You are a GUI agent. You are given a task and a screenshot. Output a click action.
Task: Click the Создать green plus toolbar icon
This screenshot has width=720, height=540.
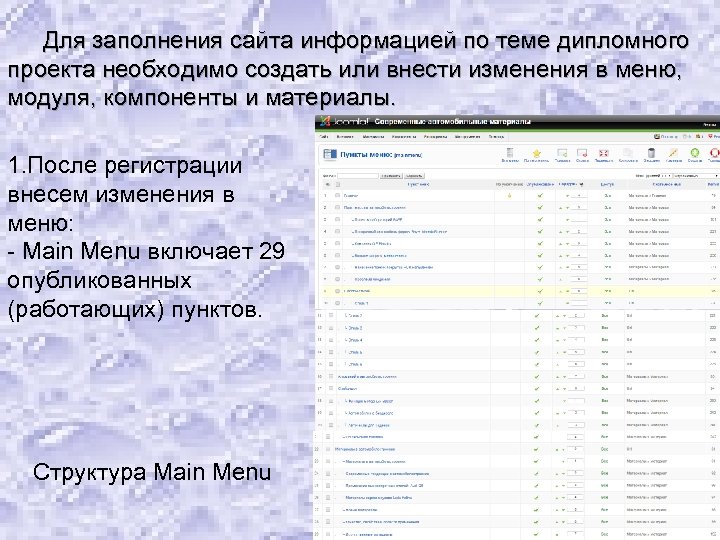[695, 153]
